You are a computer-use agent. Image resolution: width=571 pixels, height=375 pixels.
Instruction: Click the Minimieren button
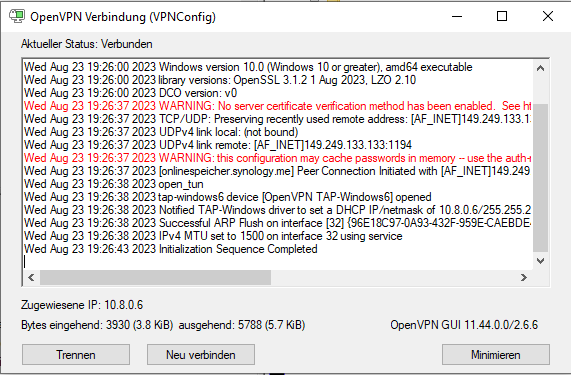[496, 355]
